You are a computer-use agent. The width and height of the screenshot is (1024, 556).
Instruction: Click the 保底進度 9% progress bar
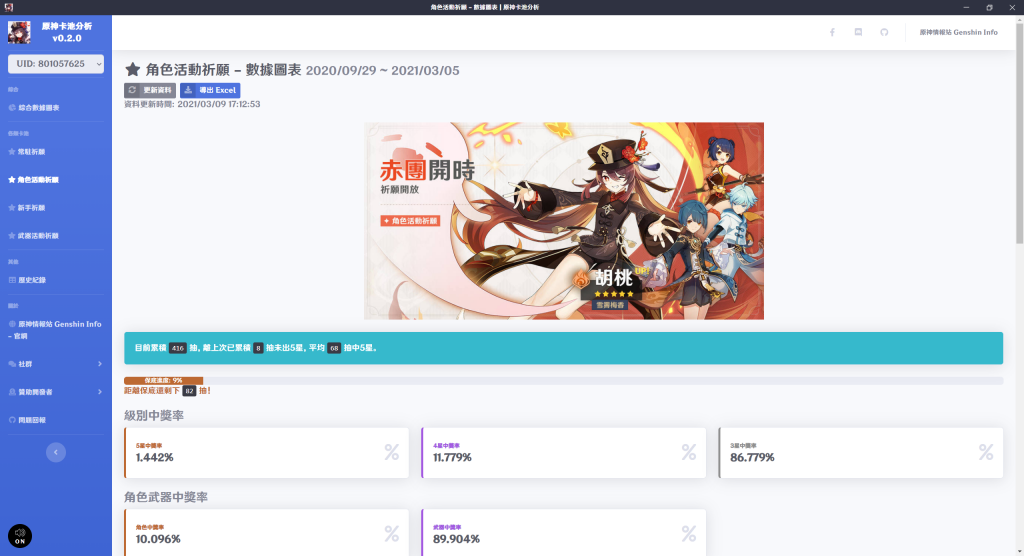click(163, 380)
